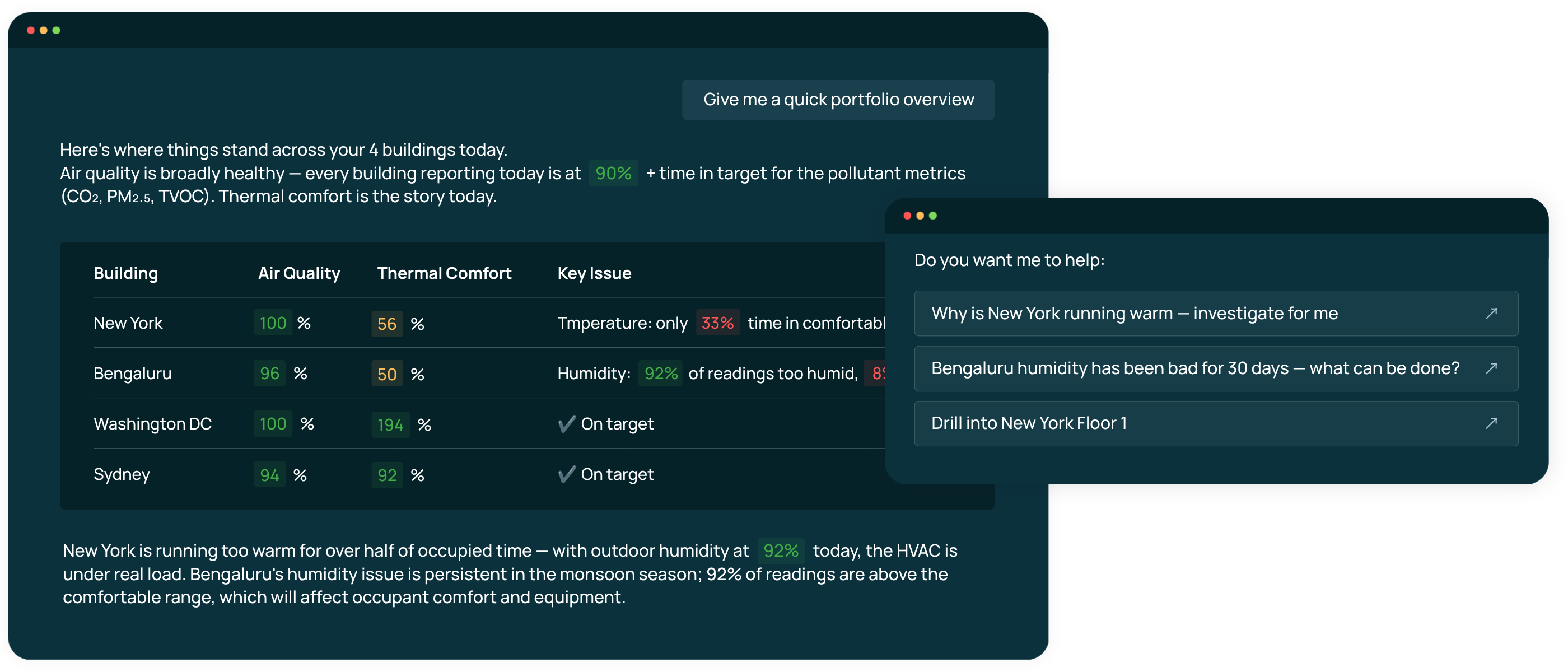Screen dimensions: 1568x672
Task: Click New York building name in table
Action: coord(128,323)
